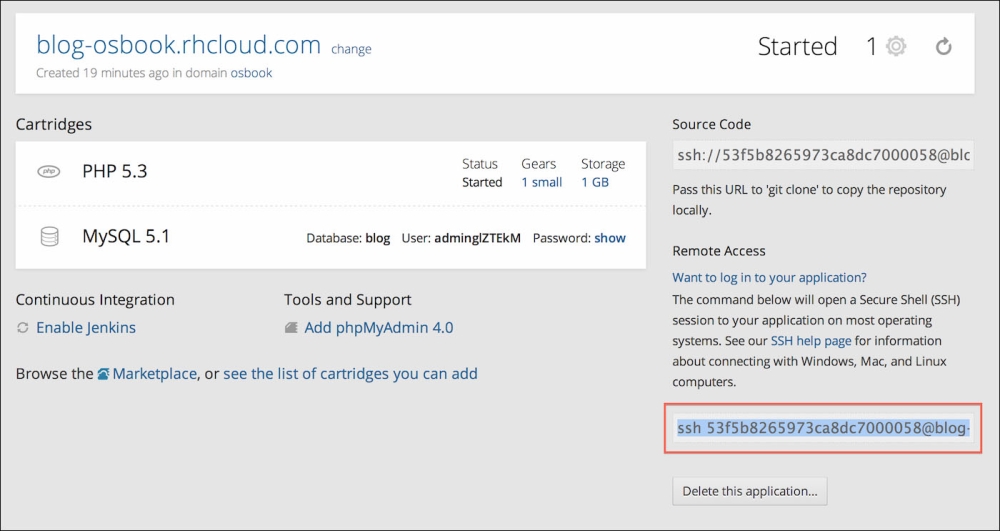Click the Marketplace icon
This screenshot has height=531, width=1000.
(104, 374)
